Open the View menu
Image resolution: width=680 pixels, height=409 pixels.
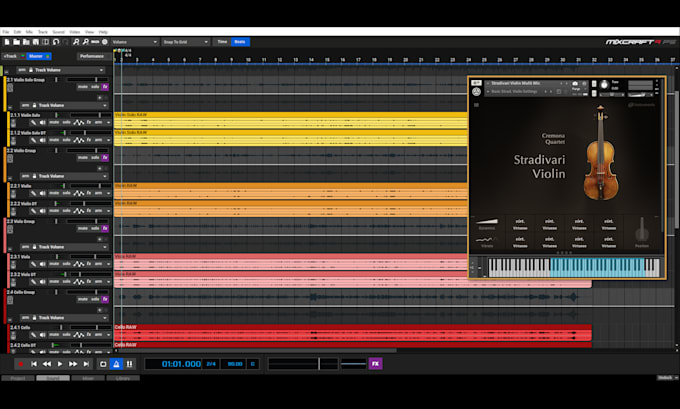tap(89, 32)
